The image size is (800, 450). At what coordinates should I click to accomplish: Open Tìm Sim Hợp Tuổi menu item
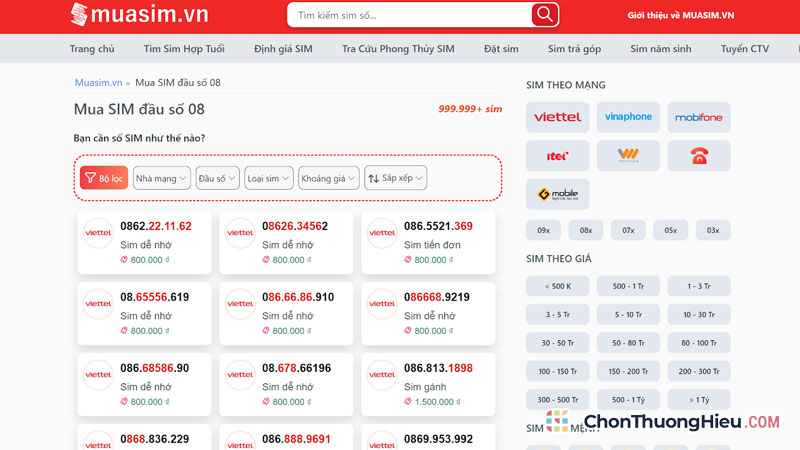(184, 49)
